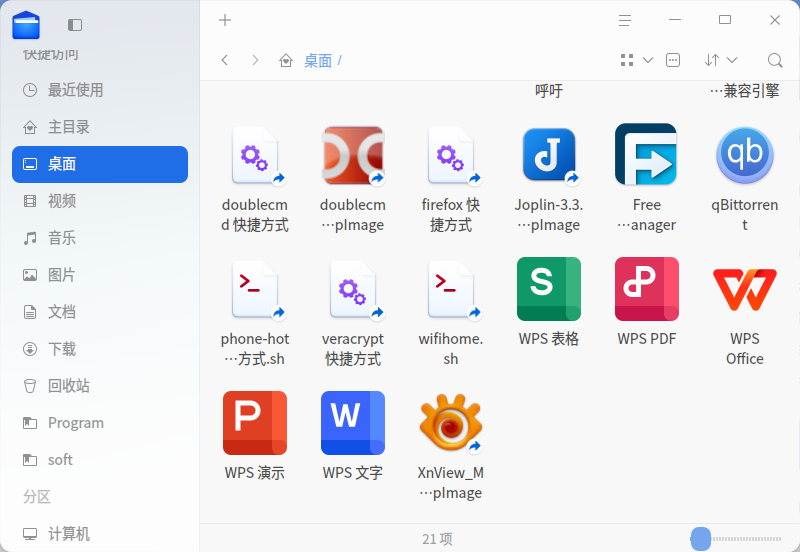Open the more options ellipsis button

673,60
